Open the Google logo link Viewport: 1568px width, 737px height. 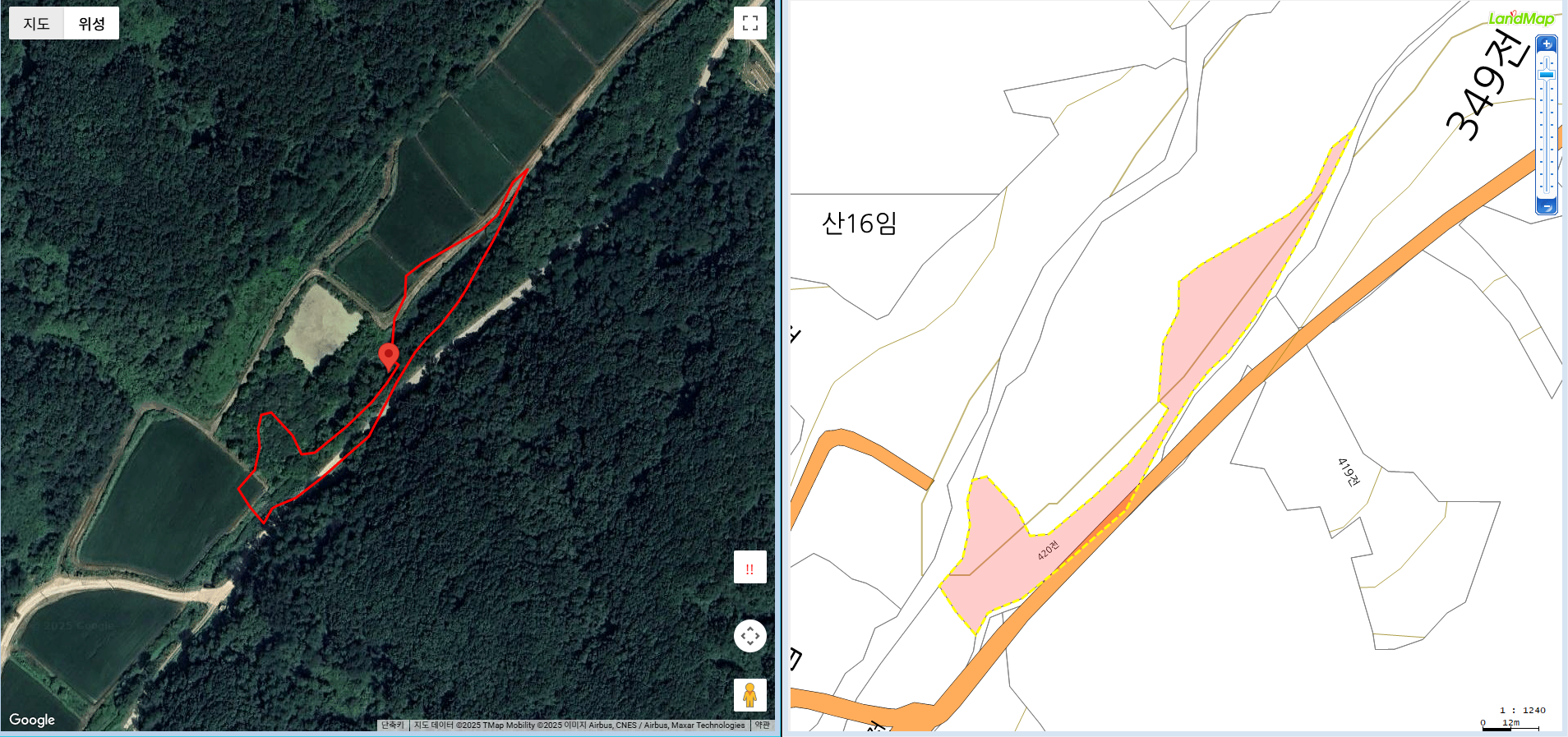(x=32, y=720)
